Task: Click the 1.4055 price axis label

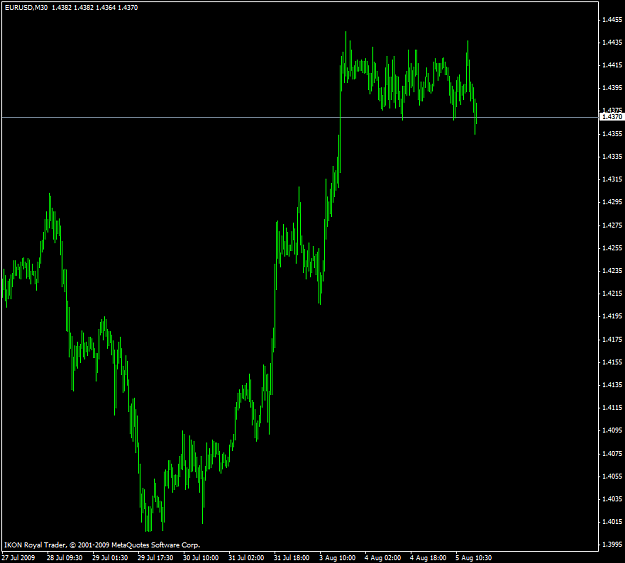Action: 612,476
